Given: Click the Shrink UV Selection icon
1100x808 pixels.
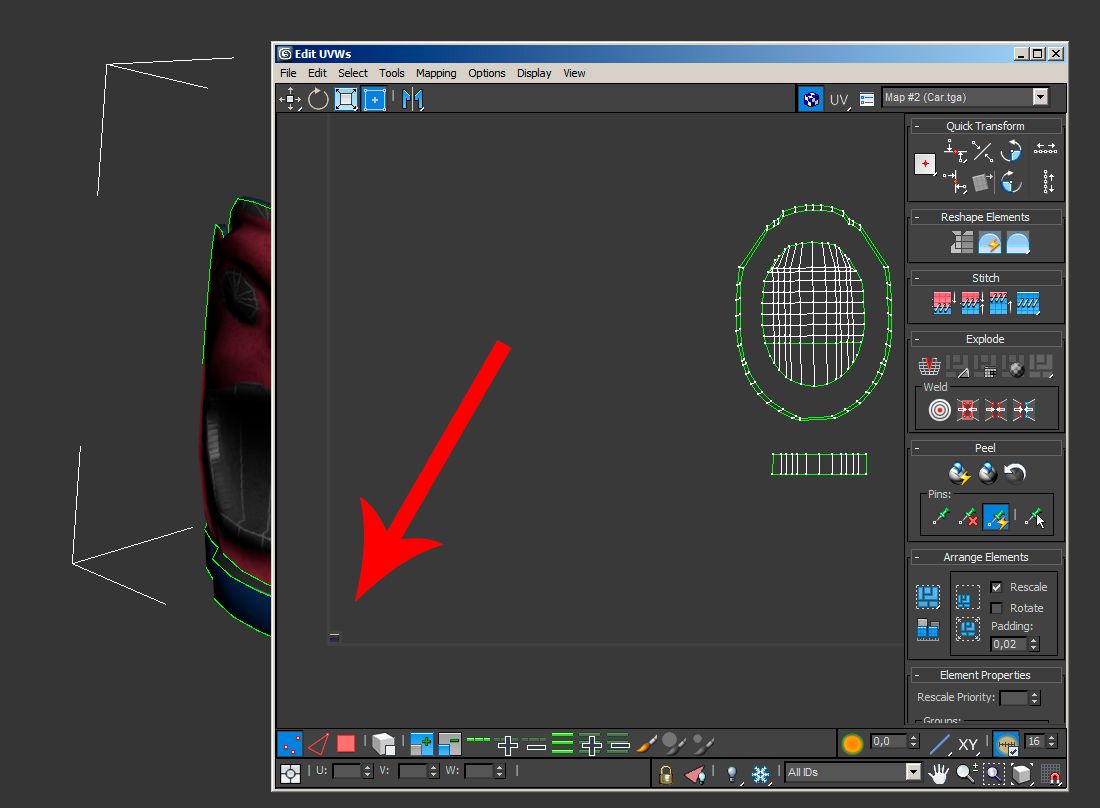Looking at the screenshot, I should pos(450,743).
